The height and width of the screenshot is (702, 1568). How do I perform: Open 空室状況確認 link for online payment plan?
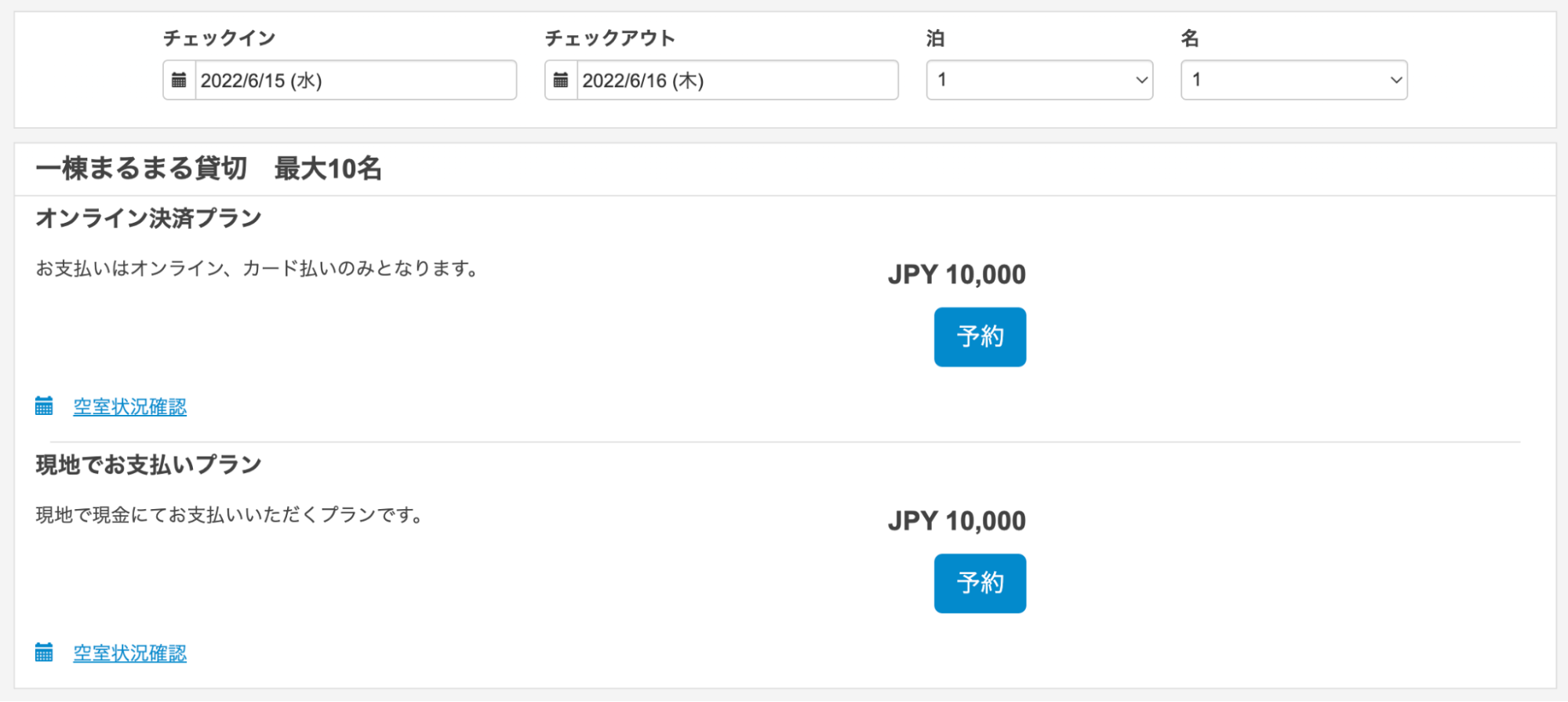(x=130, y=407)
